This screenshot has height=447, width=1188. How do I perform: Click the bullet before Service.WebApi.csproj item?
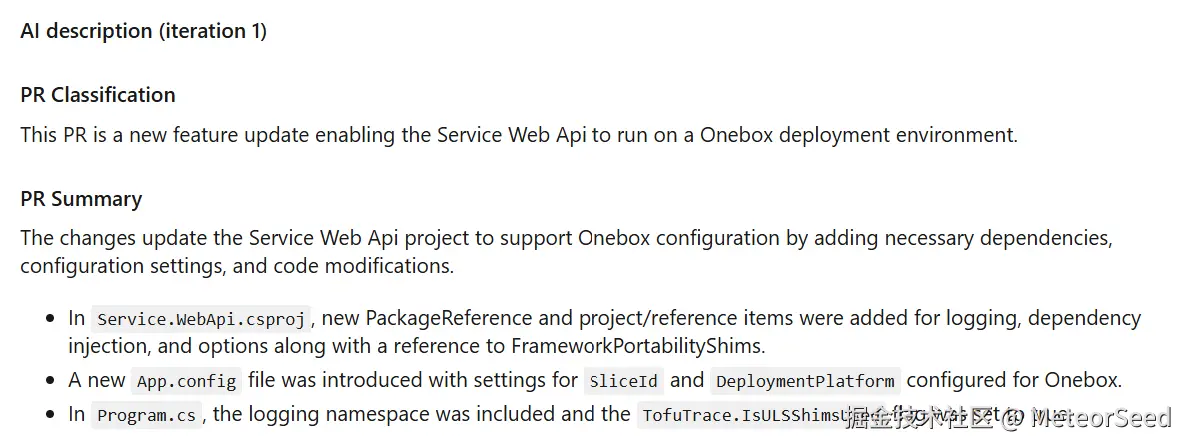pyautogui.click(x=50, y=319)
